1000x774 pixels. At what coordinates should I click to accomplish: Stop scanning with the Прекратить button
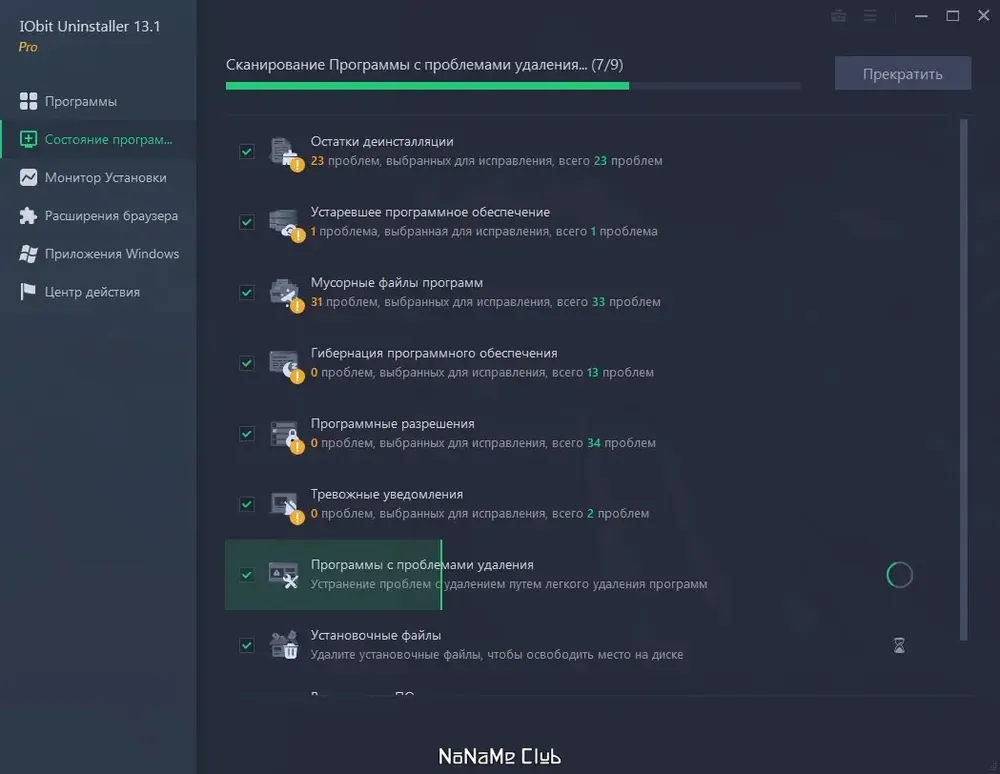click(902, 74)
